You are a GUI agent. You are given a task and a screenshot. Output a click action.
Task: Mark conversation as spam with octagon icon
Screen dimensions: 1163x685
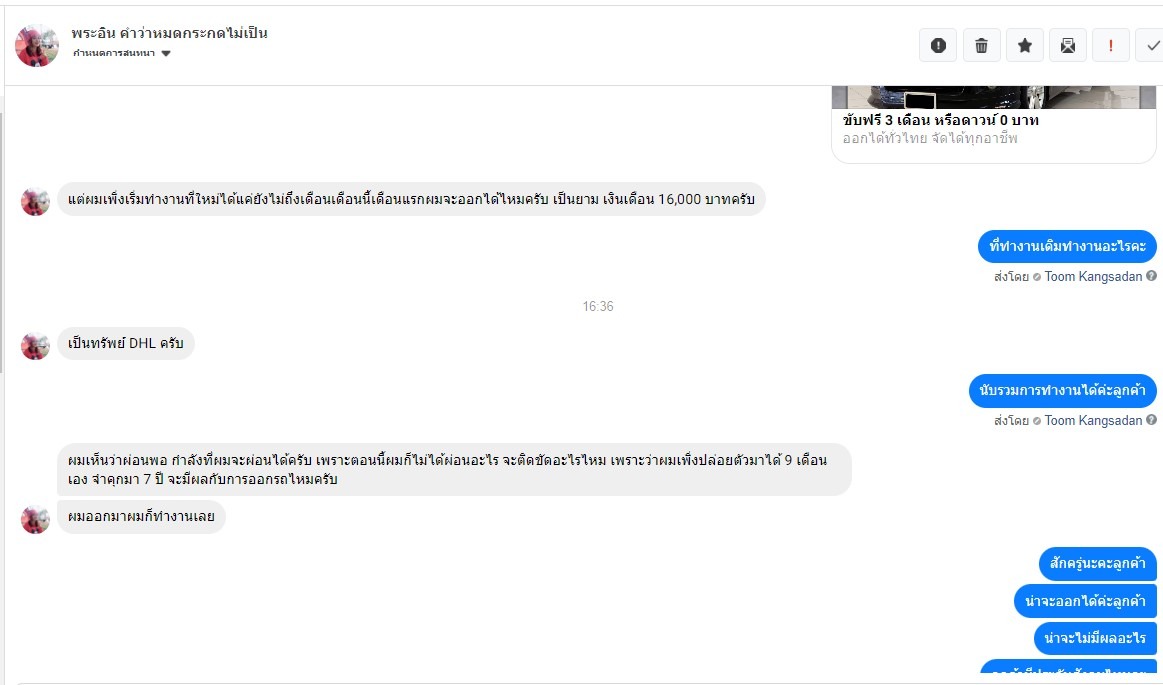pyautogui.click(x=938, y=46)
